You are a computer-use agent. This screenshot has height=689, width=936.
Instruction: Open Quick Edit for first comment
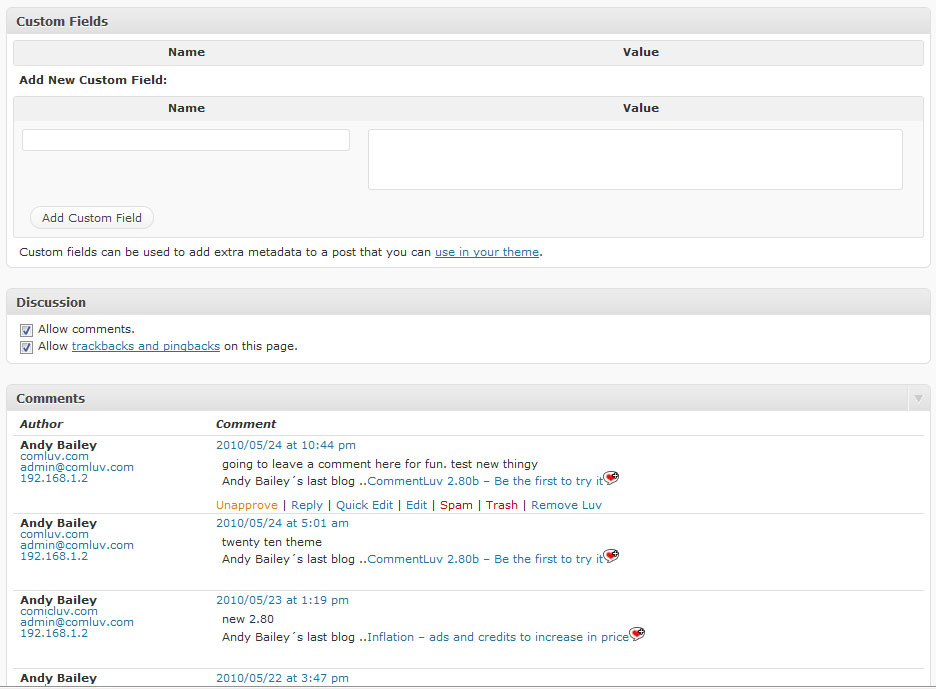click(364, 505)
